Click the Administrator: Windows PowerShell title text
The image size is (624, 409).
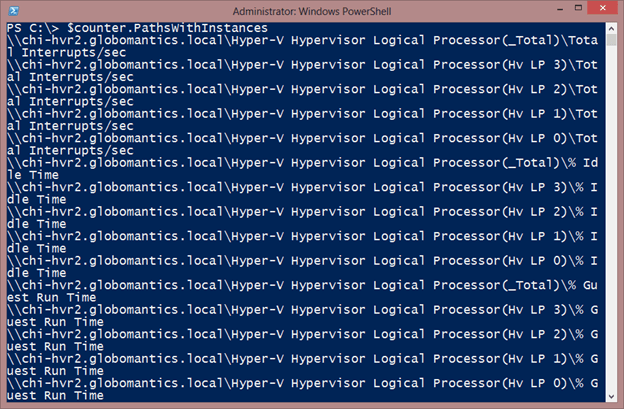tap(312, 11)
